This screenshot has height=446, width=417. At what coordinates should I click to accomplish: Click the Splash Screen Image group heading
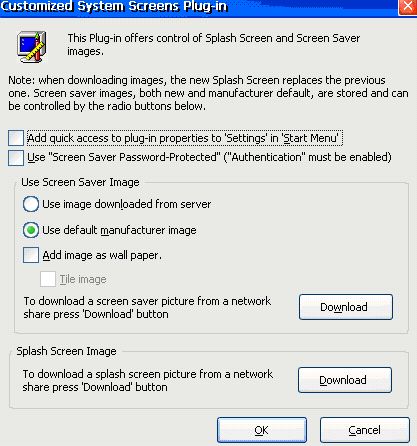[x=66, y=351]
